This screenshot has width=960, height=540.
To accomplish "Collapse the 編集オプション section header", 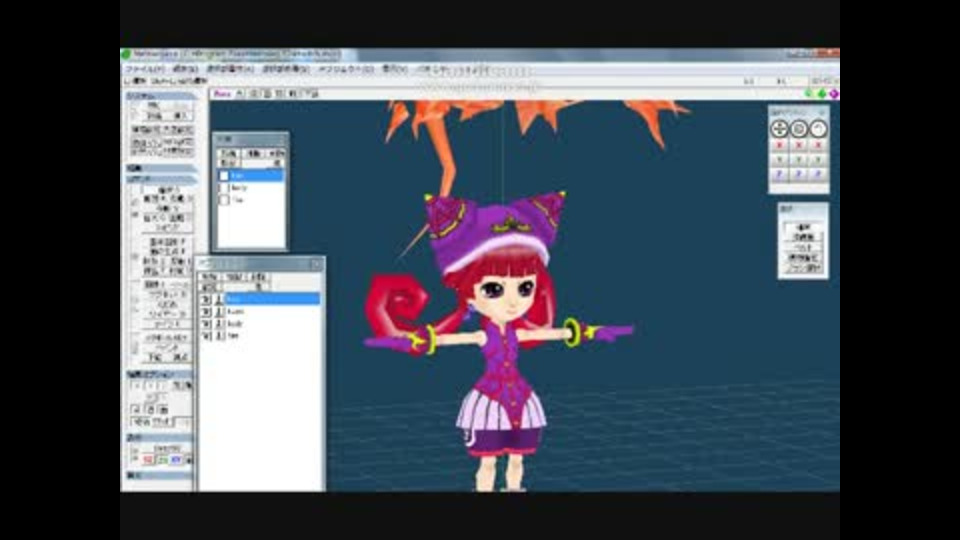I will tap(159, 373).
